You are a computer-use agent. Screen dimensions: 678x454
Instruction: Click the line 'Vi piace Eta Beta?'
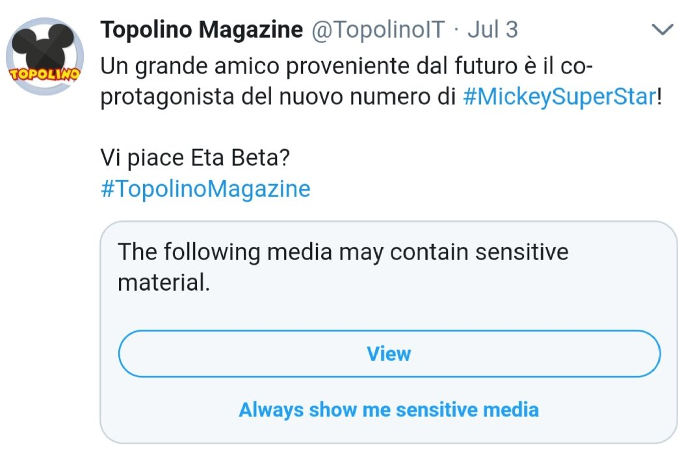pyautogui.click(x=195, y=157)
